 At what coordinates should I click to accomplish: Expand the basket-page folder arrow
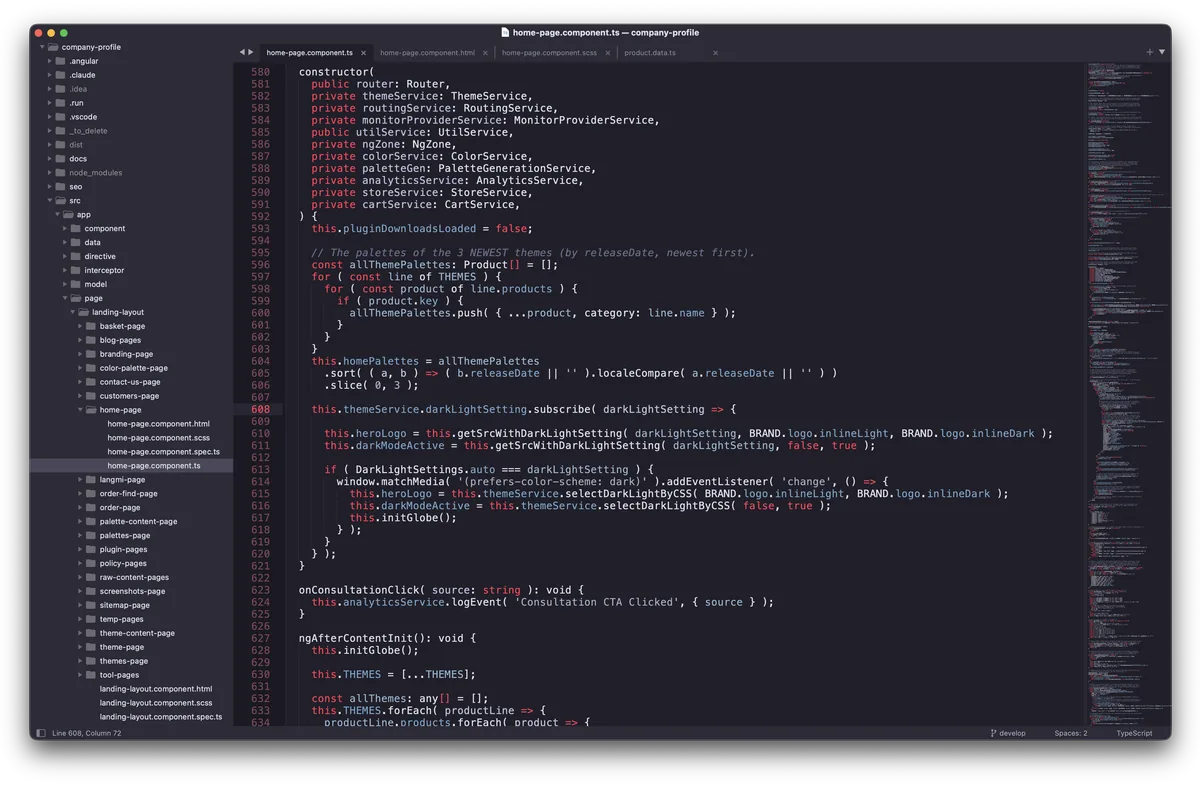80,326
